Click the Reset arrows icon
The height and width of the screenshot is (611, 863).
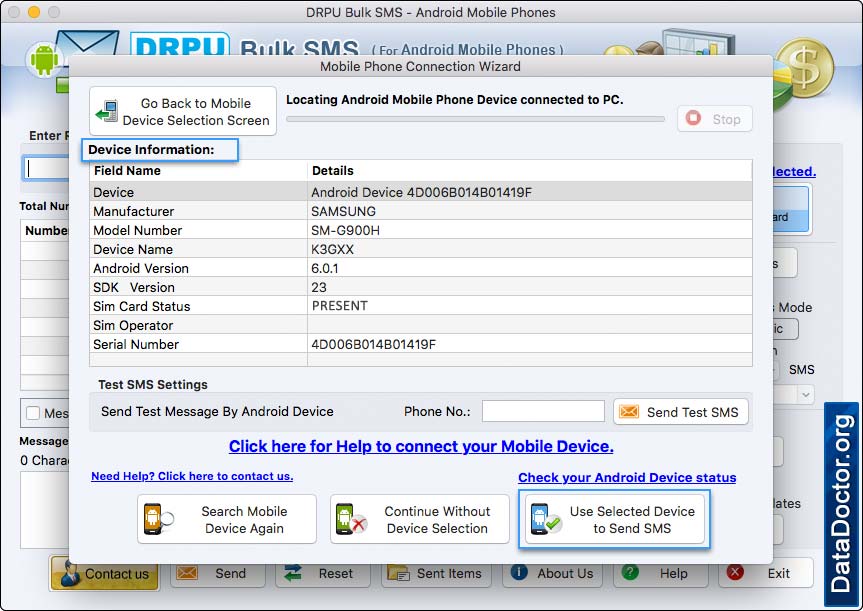pos(293,573)
